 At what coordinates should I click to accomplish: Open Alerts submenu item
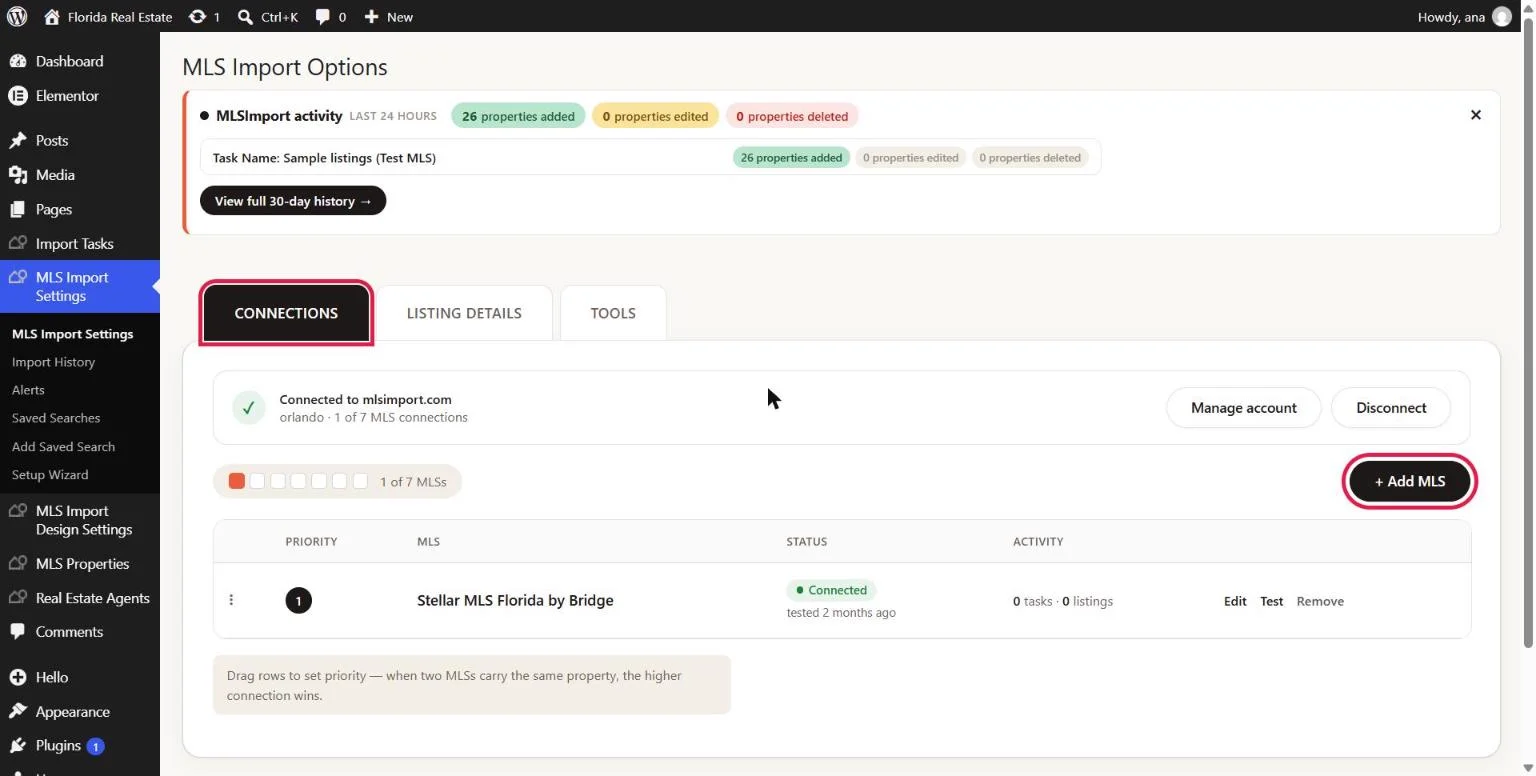28,390
